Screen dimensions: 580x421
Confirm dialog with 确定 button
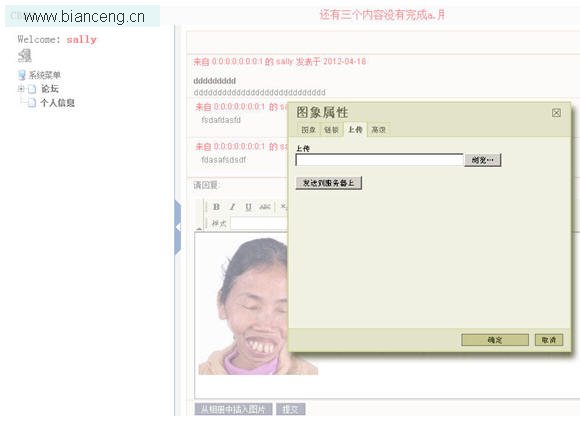coord(495,340)
